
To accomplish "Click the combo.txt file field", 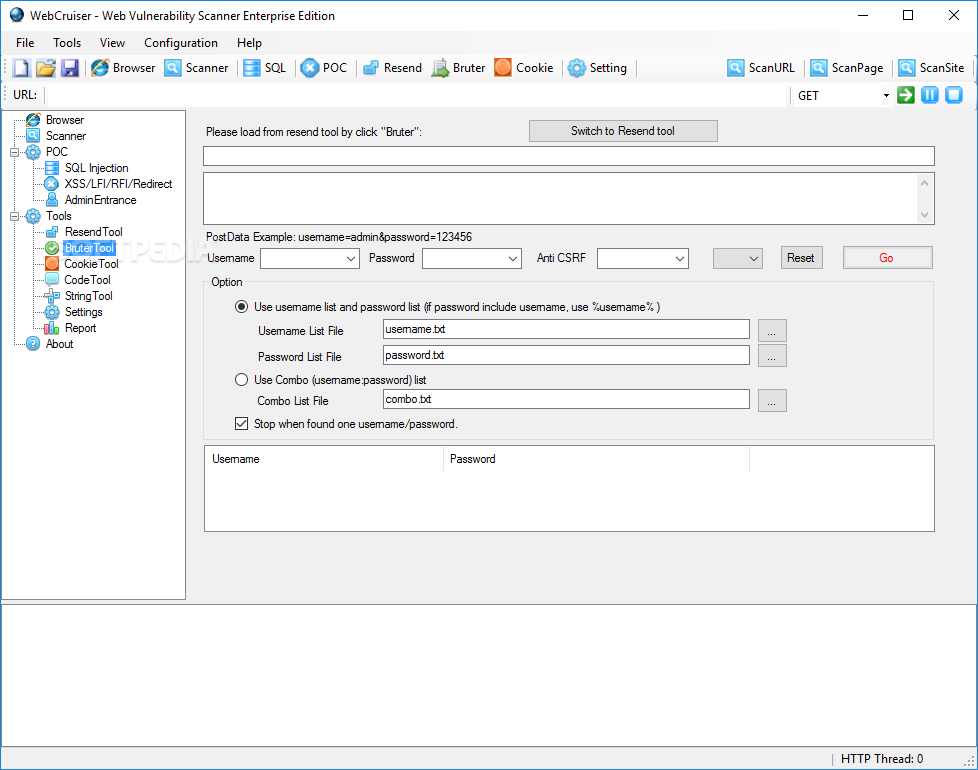I will [566, 399].
